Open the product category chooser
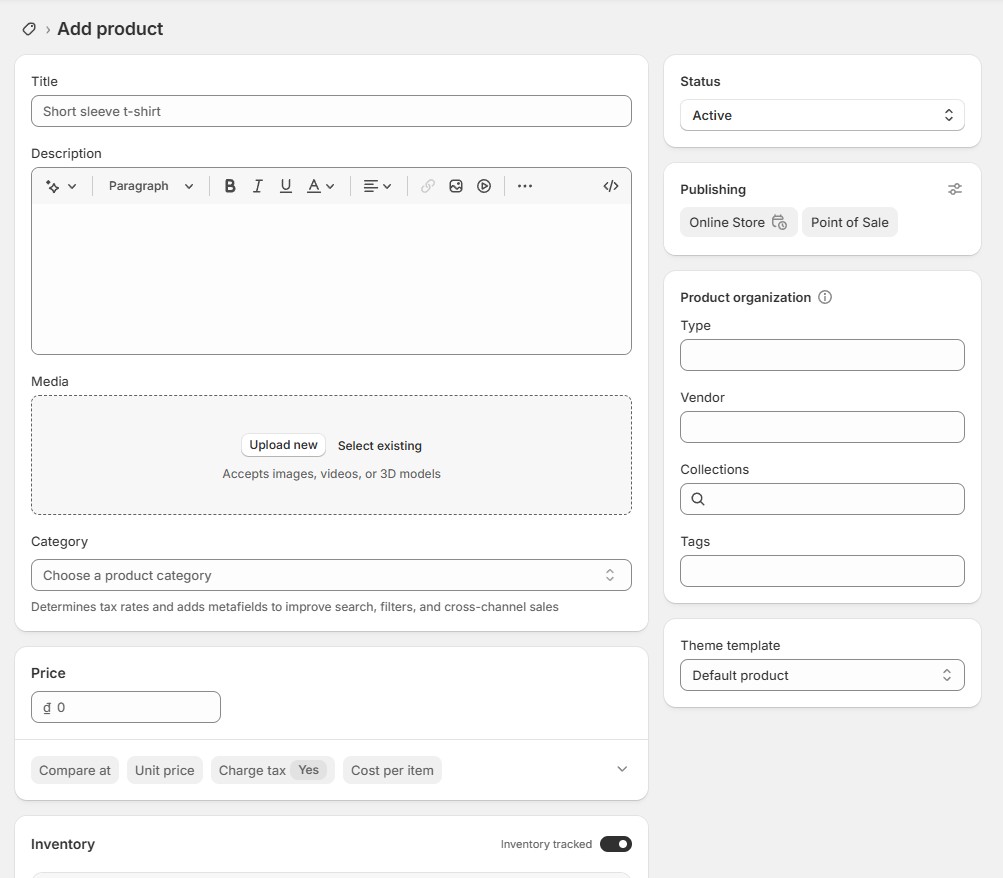This screenshot has height=878, width=1003. 331,575
